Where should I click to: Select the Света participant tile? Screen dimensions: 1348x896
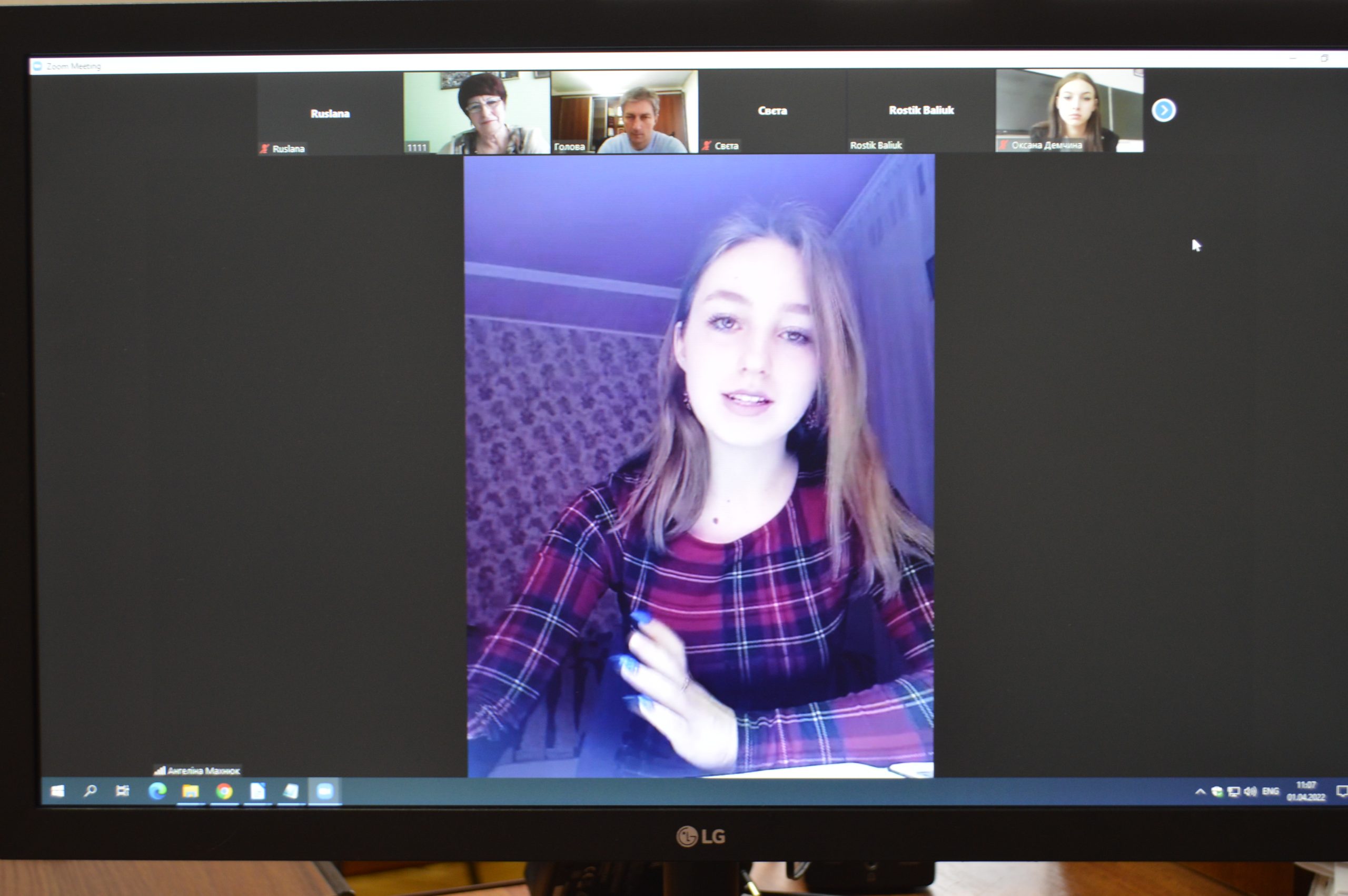[x=772, y=111]
